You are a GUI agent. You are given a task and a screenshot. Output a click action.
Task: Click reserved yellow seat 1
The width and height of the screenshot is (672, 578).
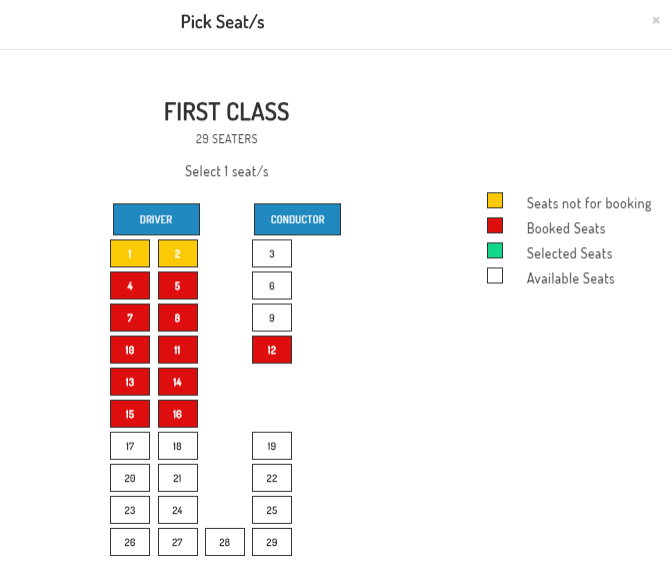point(130,254)
